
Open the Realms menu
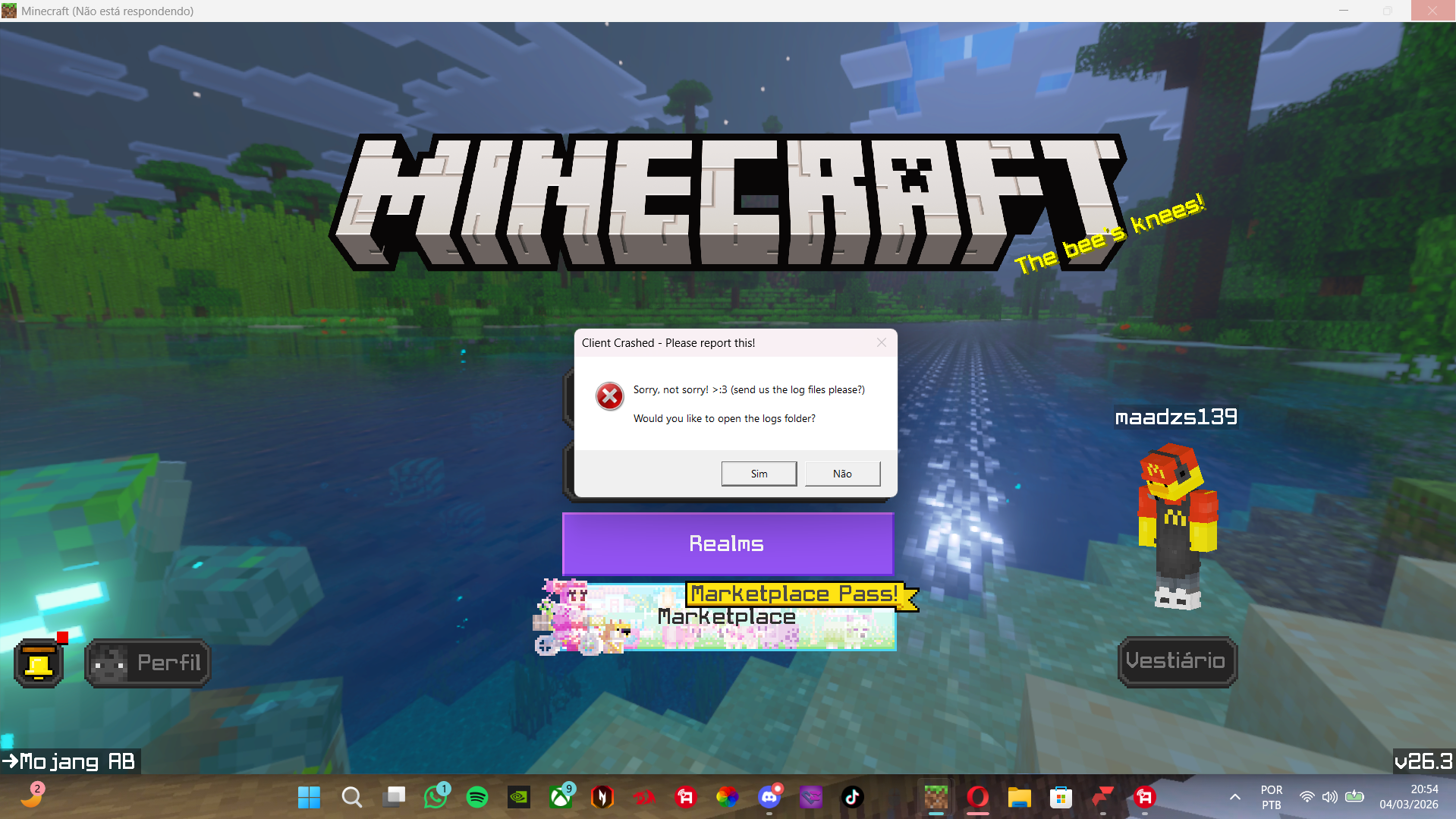728,543
